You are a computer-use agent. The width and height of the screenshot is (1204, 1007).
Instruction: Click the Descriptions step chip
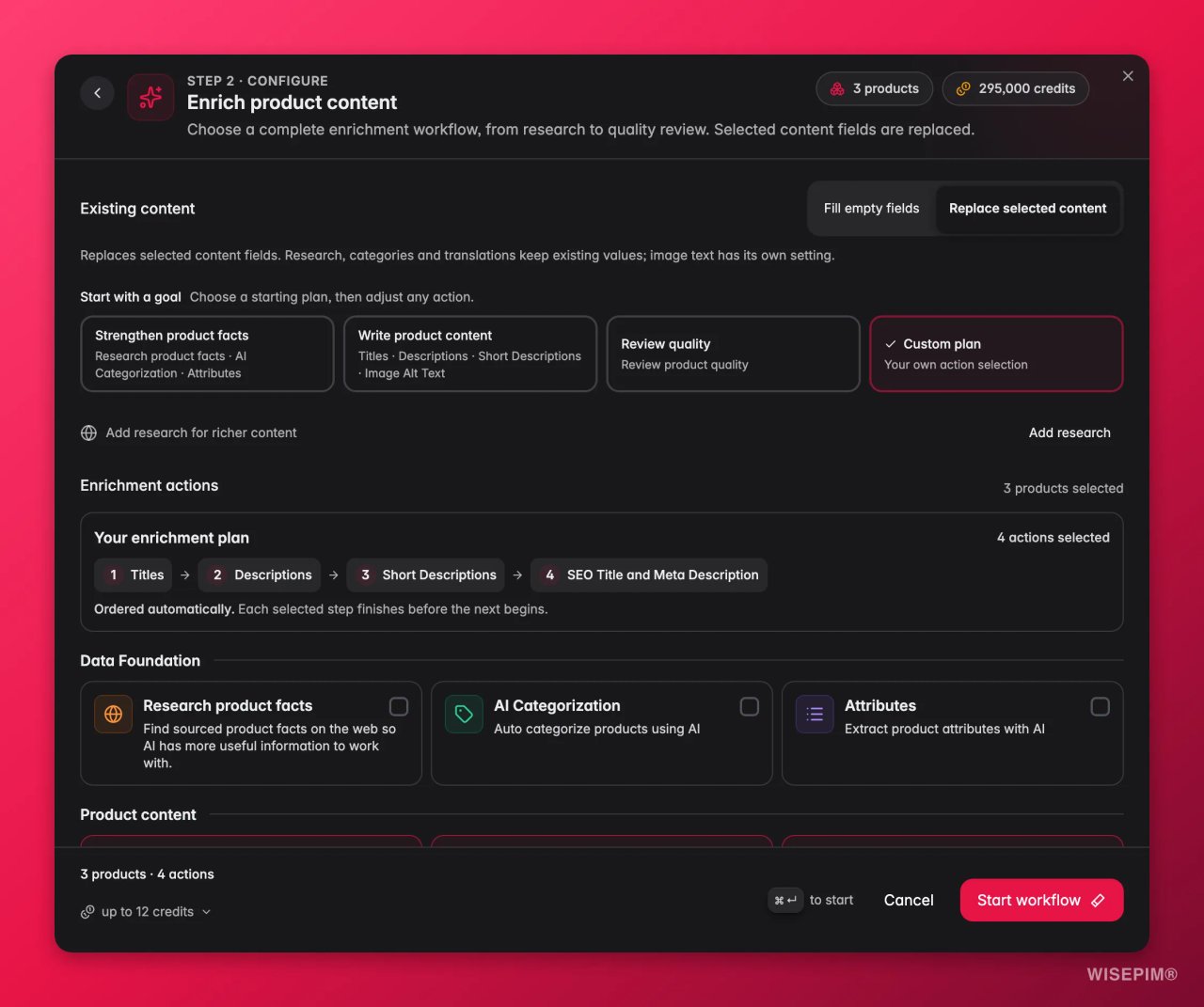click(260, 575)
